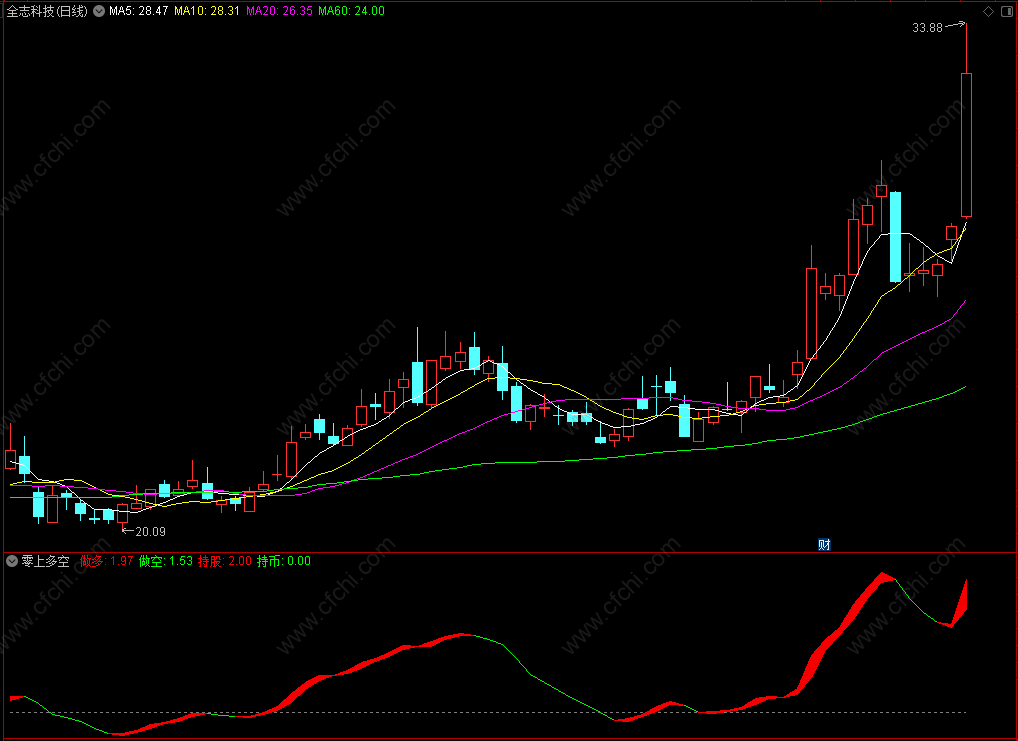Click the 零上多空 indicator name
Screen dimensions: 1018x741
pyautogui.click(x=45, y=561)
